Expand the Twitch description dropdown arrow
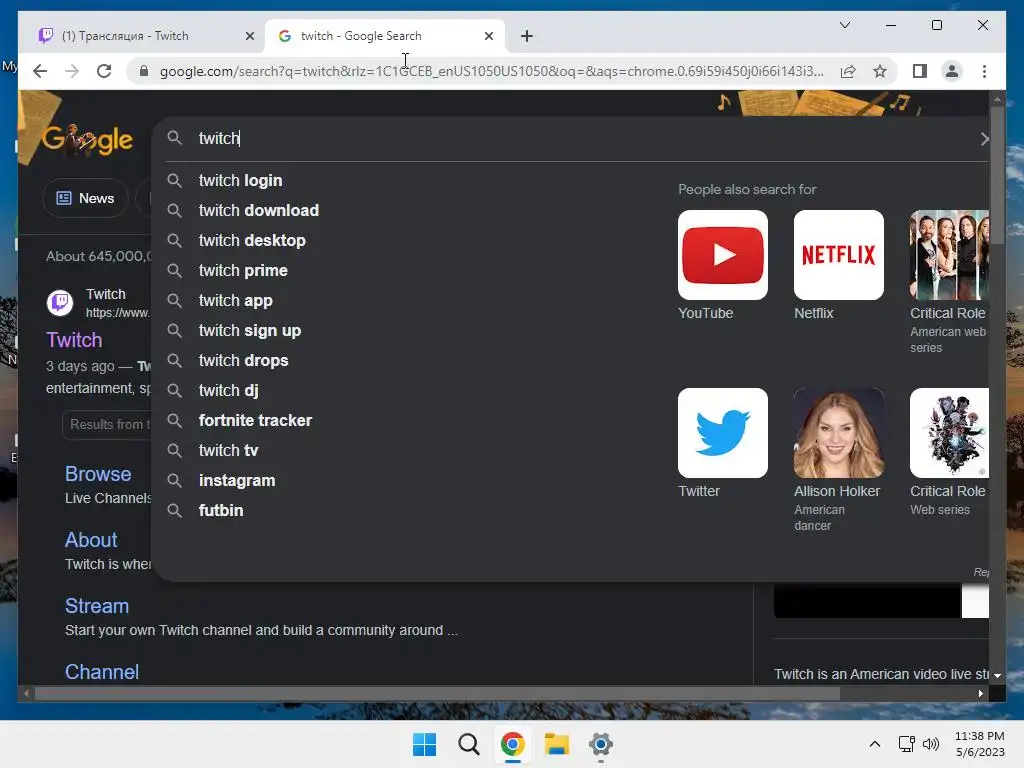Screen dimensions: 1024x768 [x=997, y=676]
